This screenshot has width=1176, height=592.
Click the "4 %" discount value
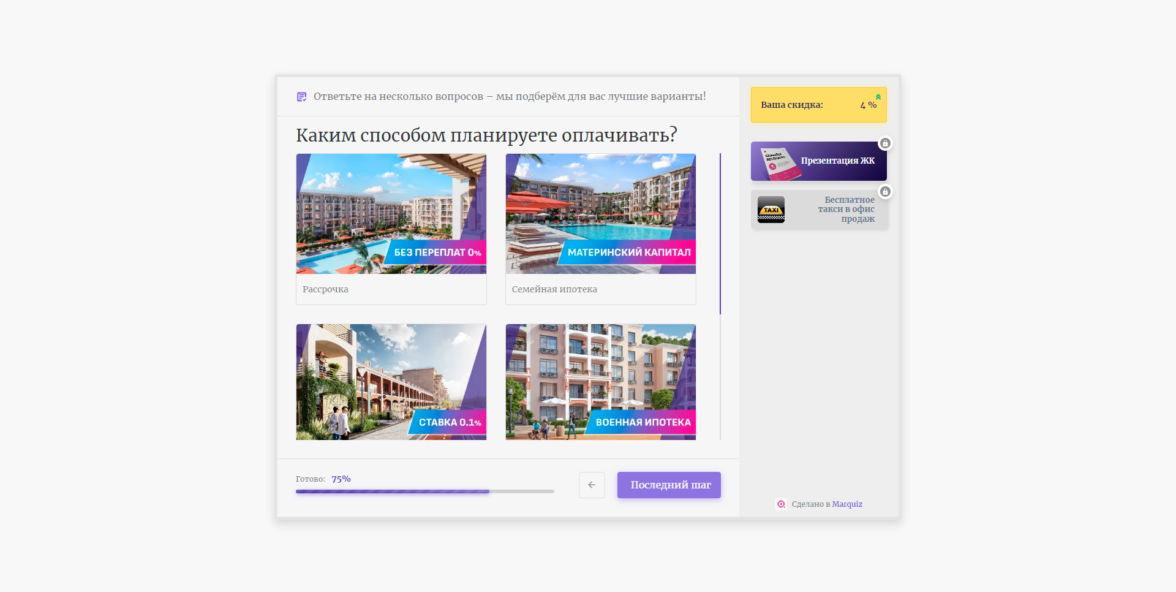click(x=868, y=105)
